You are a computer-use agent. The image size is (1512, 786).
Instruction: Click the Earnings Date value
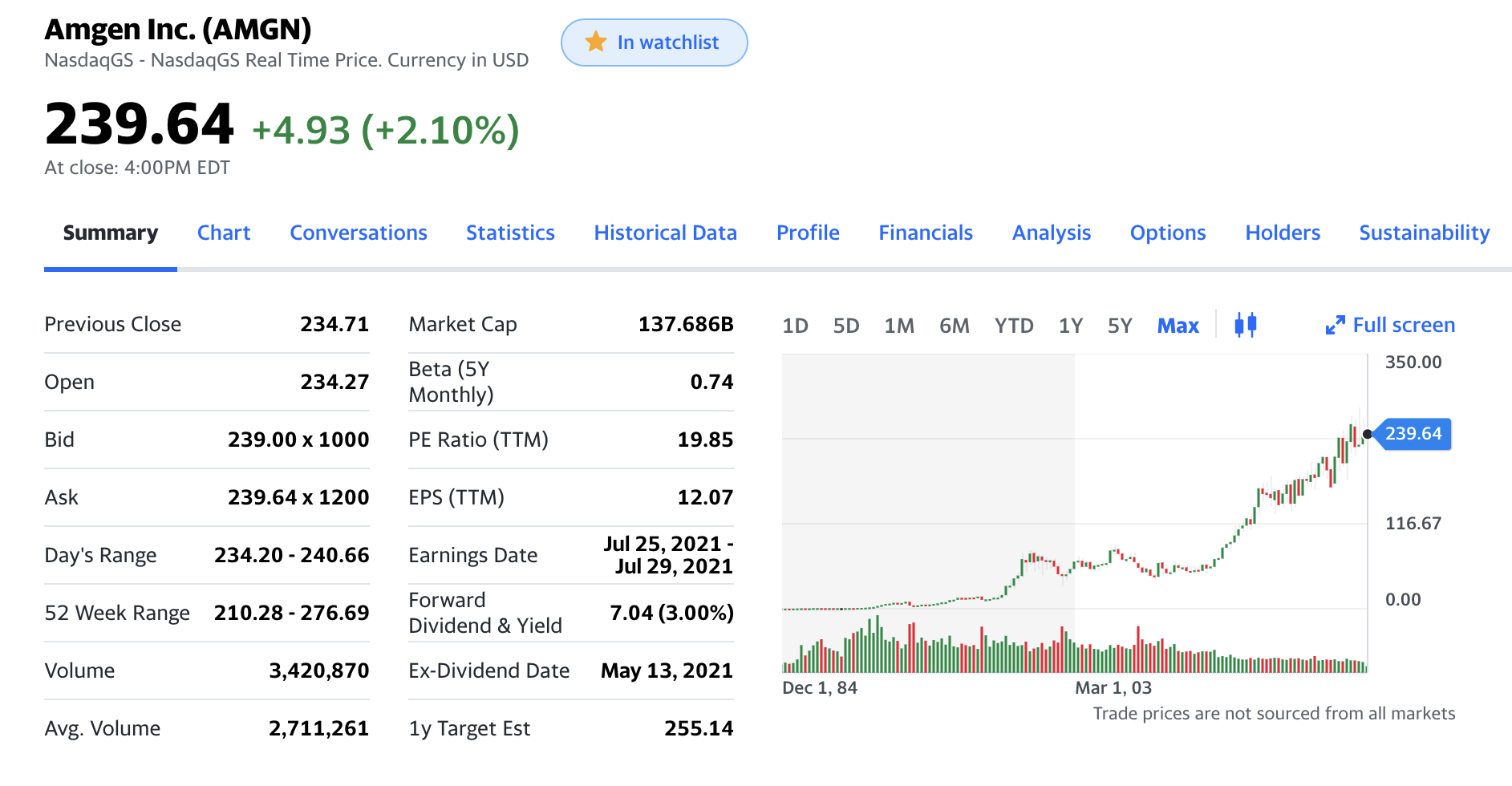point(668,555)
